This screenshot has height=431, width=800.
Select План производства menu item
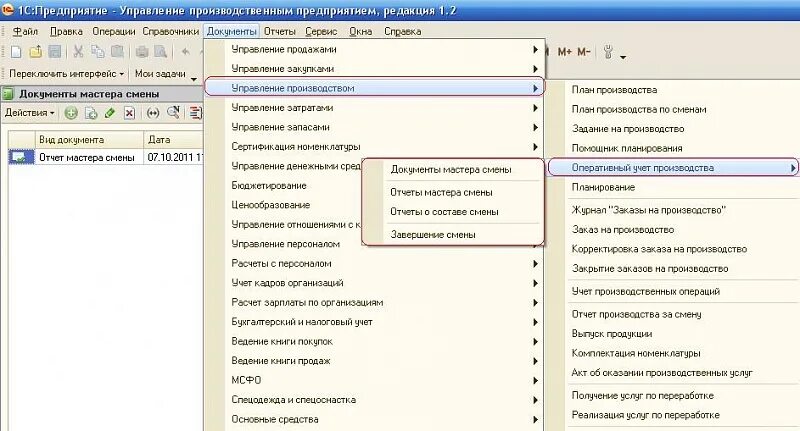click(x=614, y=90)
